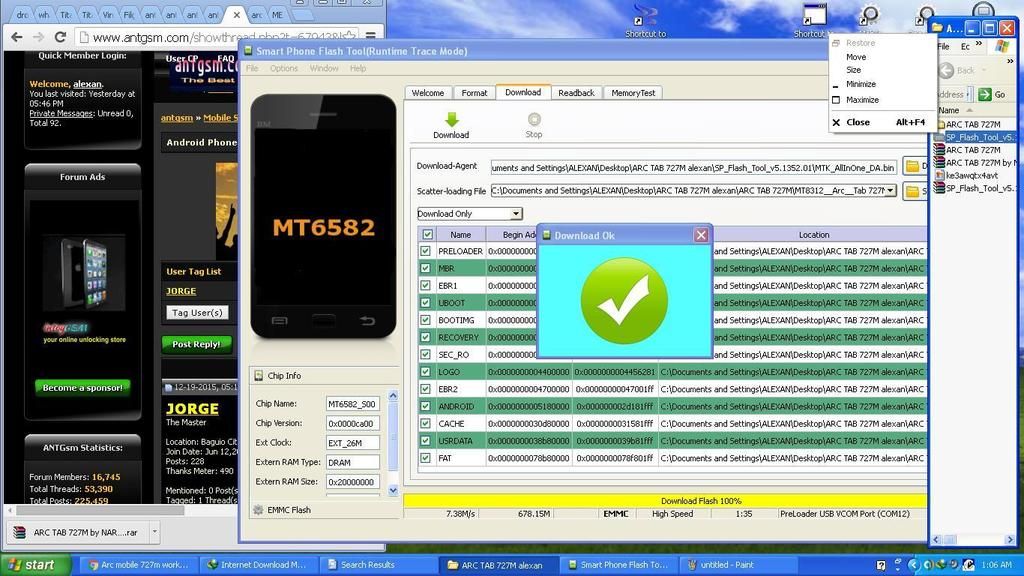Close the Download Ok dialog

tap(701, 235)
